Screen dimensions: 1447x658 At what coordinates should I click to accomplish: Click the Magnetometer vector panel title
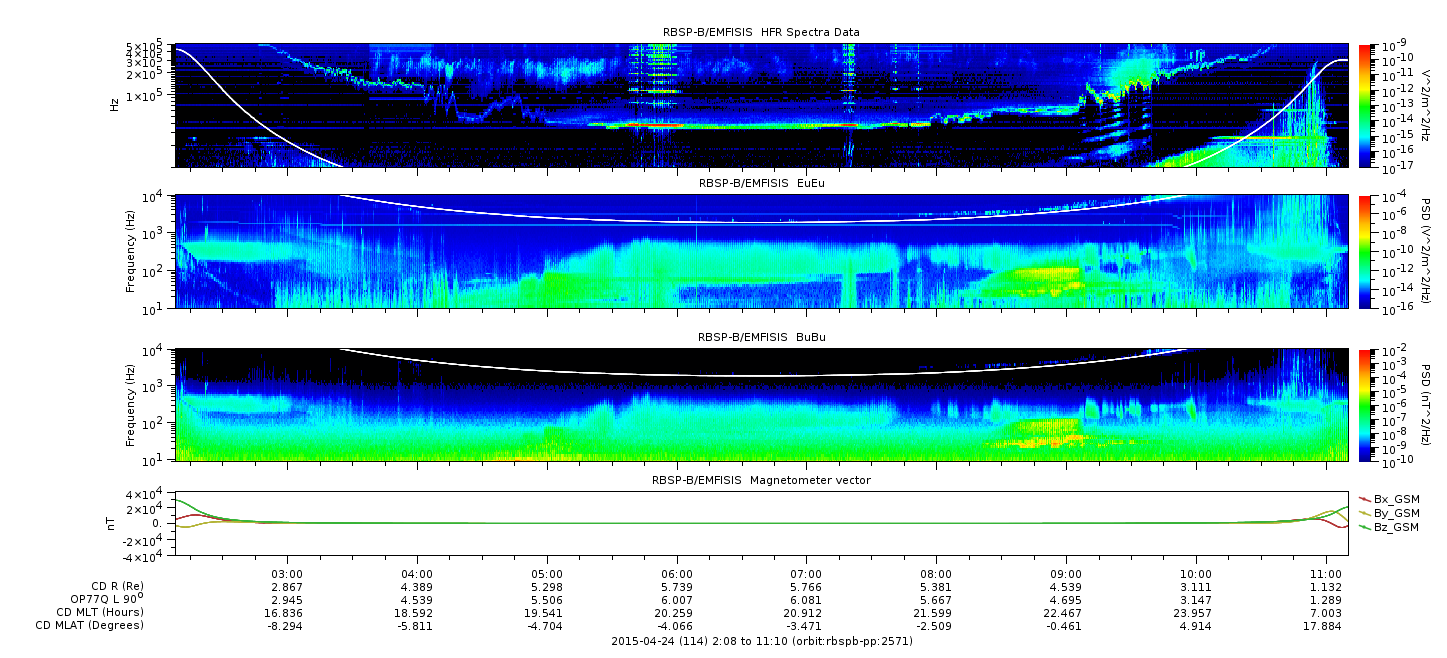(x=761, y=480)
